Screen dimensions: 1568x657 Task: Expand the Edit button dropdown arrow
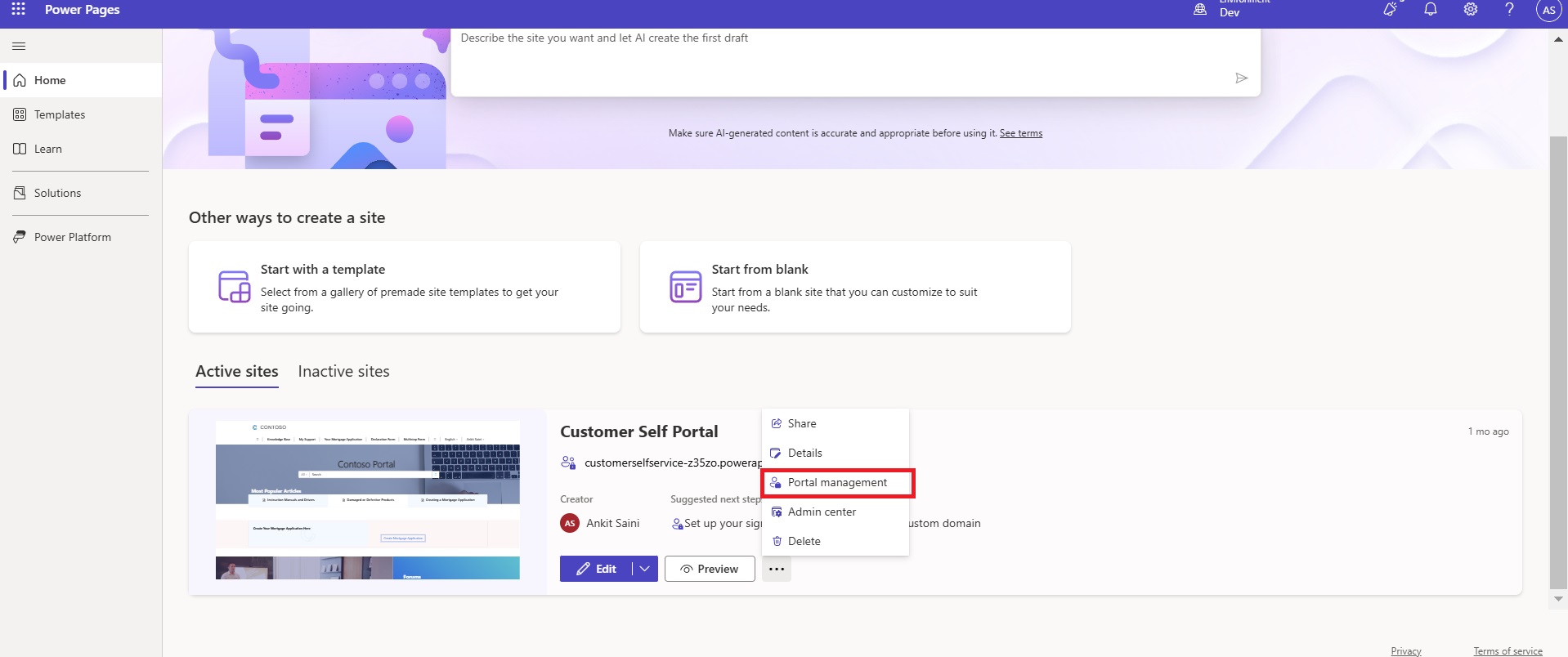tap(645, 569)
